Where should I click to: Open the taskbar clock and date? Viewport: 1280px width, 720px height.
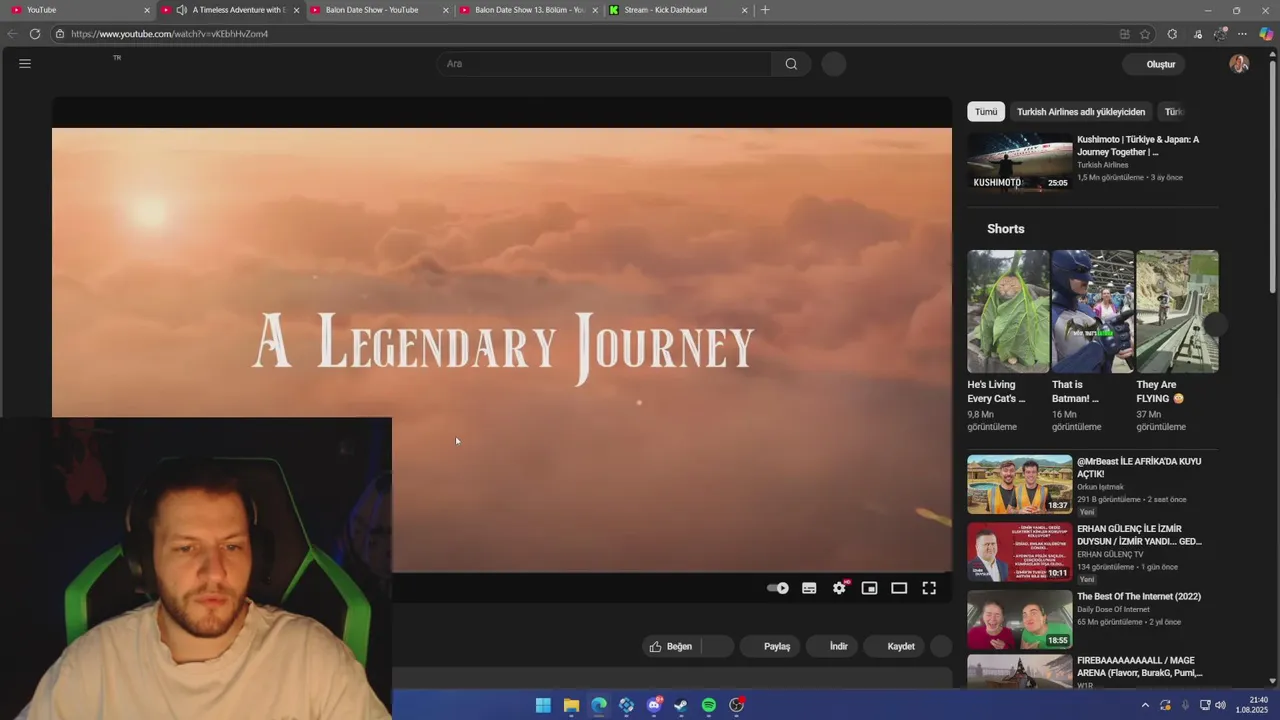(x=1252, y=705)
